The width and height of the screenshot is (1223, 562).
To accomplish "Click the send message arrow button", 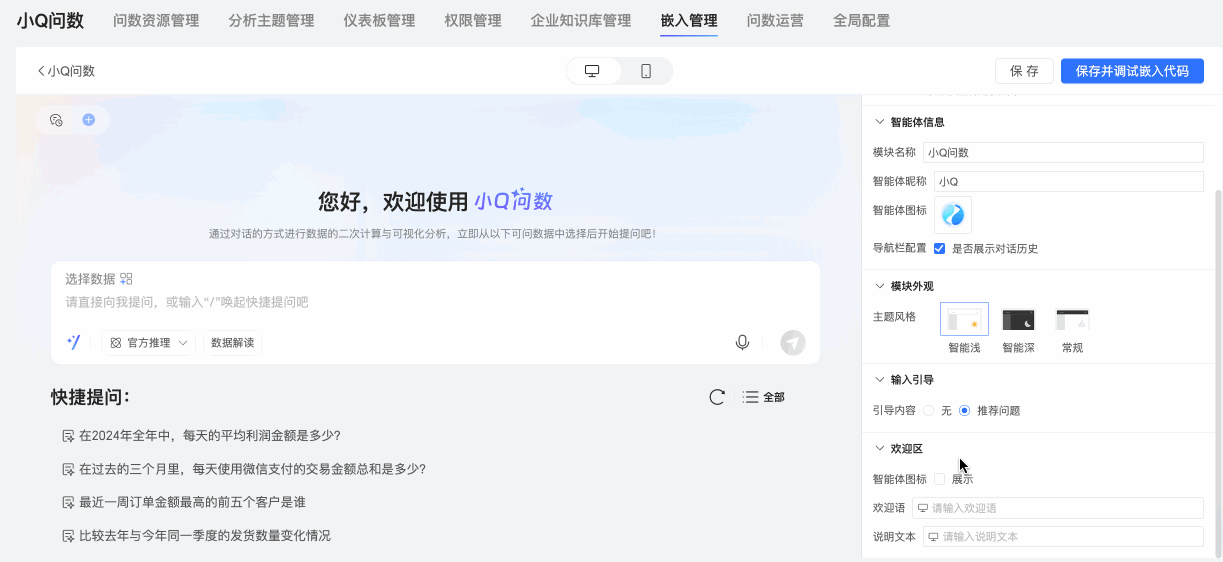I will point(793,343).
